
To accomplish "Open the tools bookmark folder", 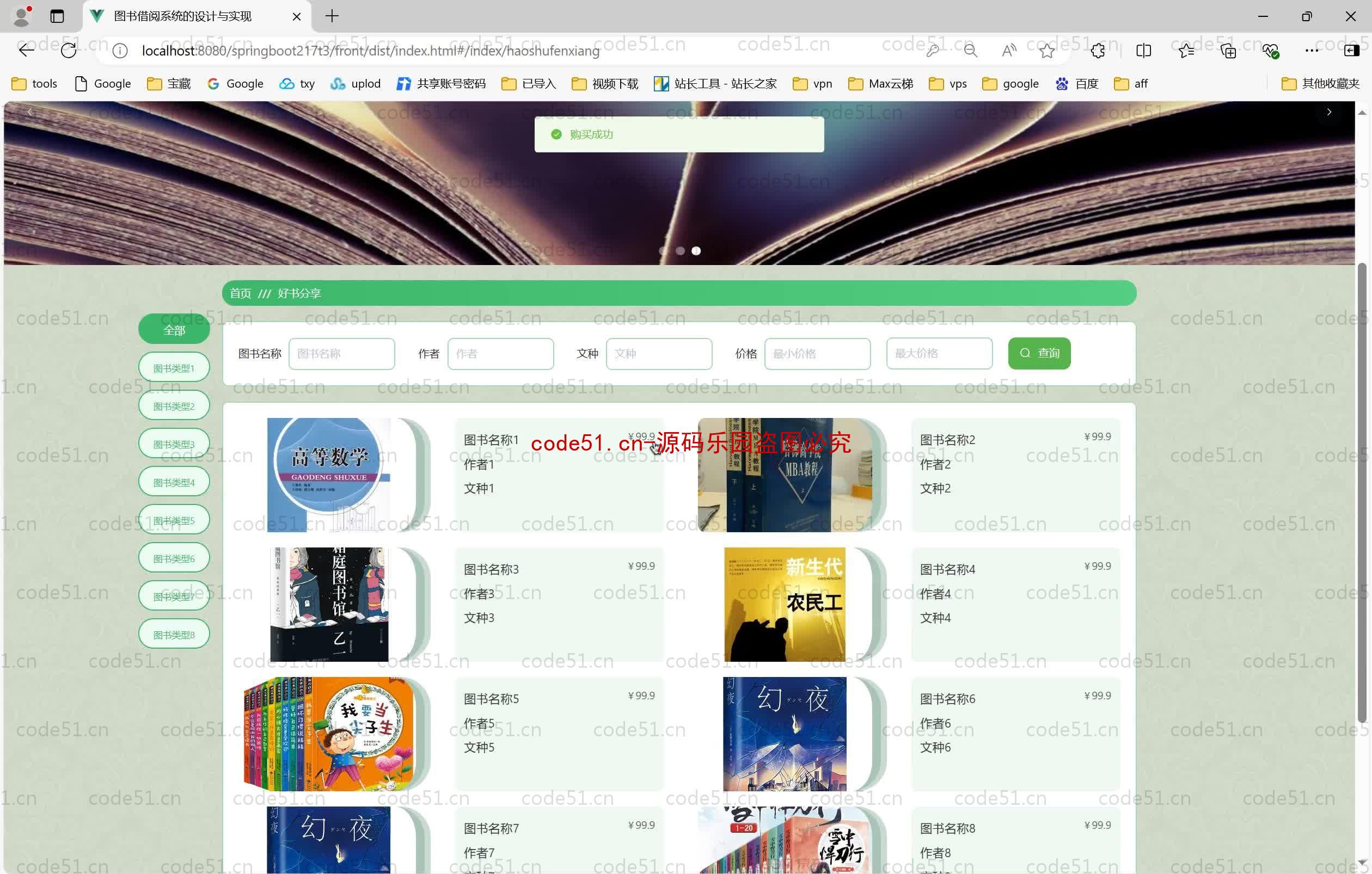I will coord(34,84).
